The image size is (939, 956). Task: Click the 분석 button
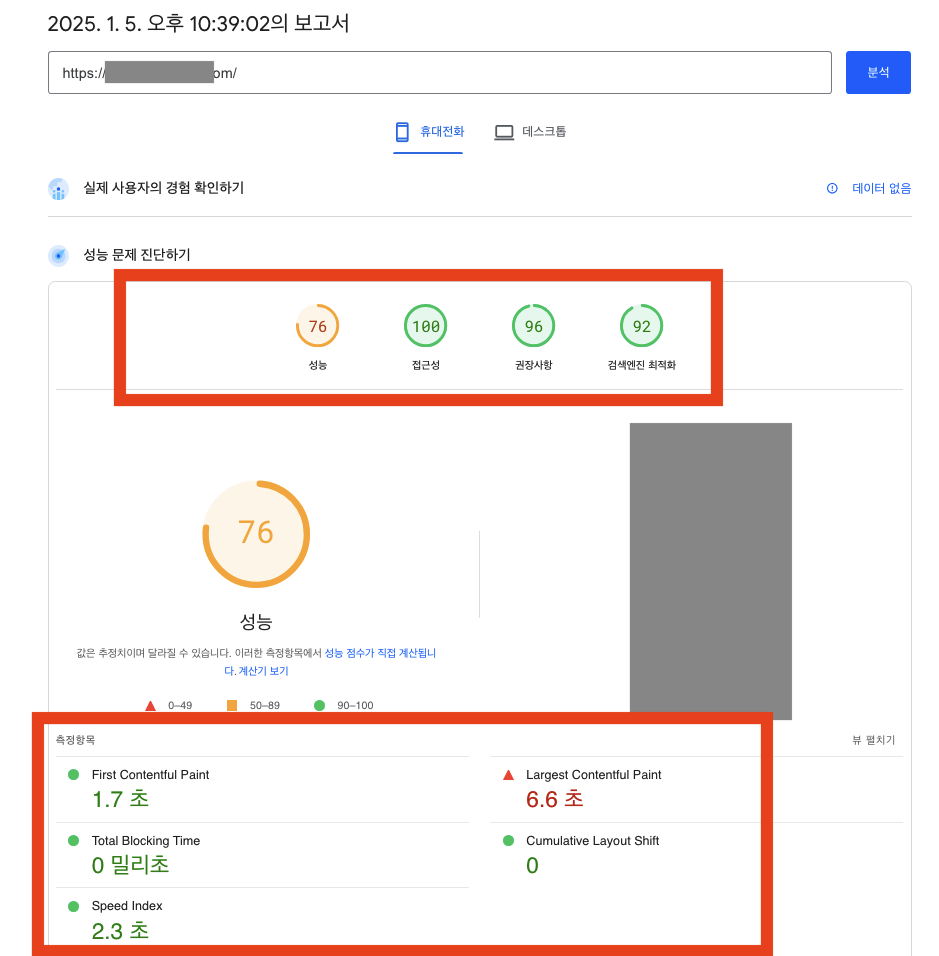coord(878,72)
